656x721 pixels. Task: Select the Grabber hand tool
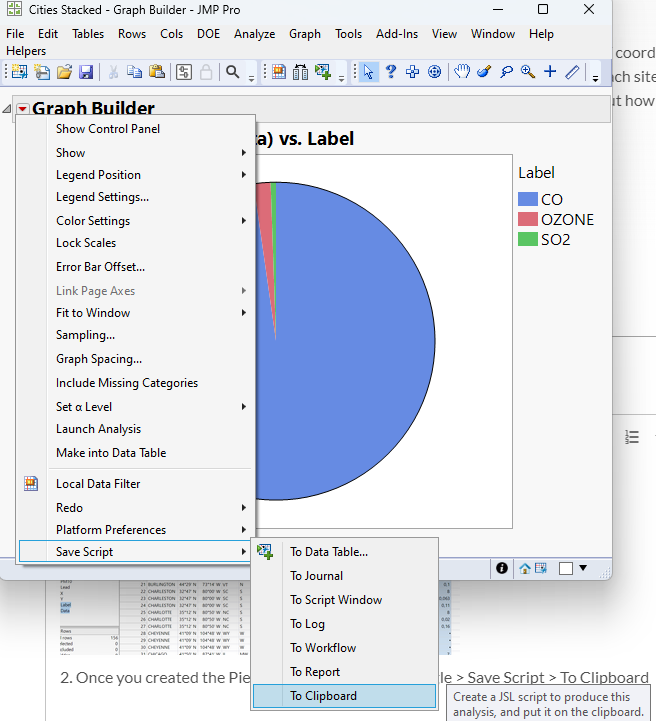[462, 72]
